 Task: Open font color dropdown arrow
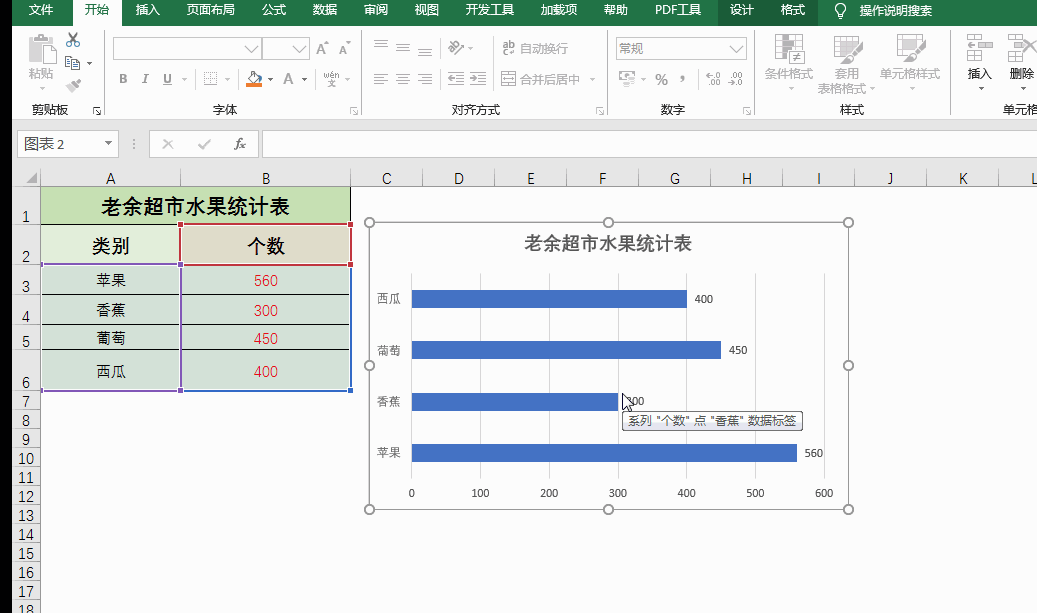pos(304,79)
